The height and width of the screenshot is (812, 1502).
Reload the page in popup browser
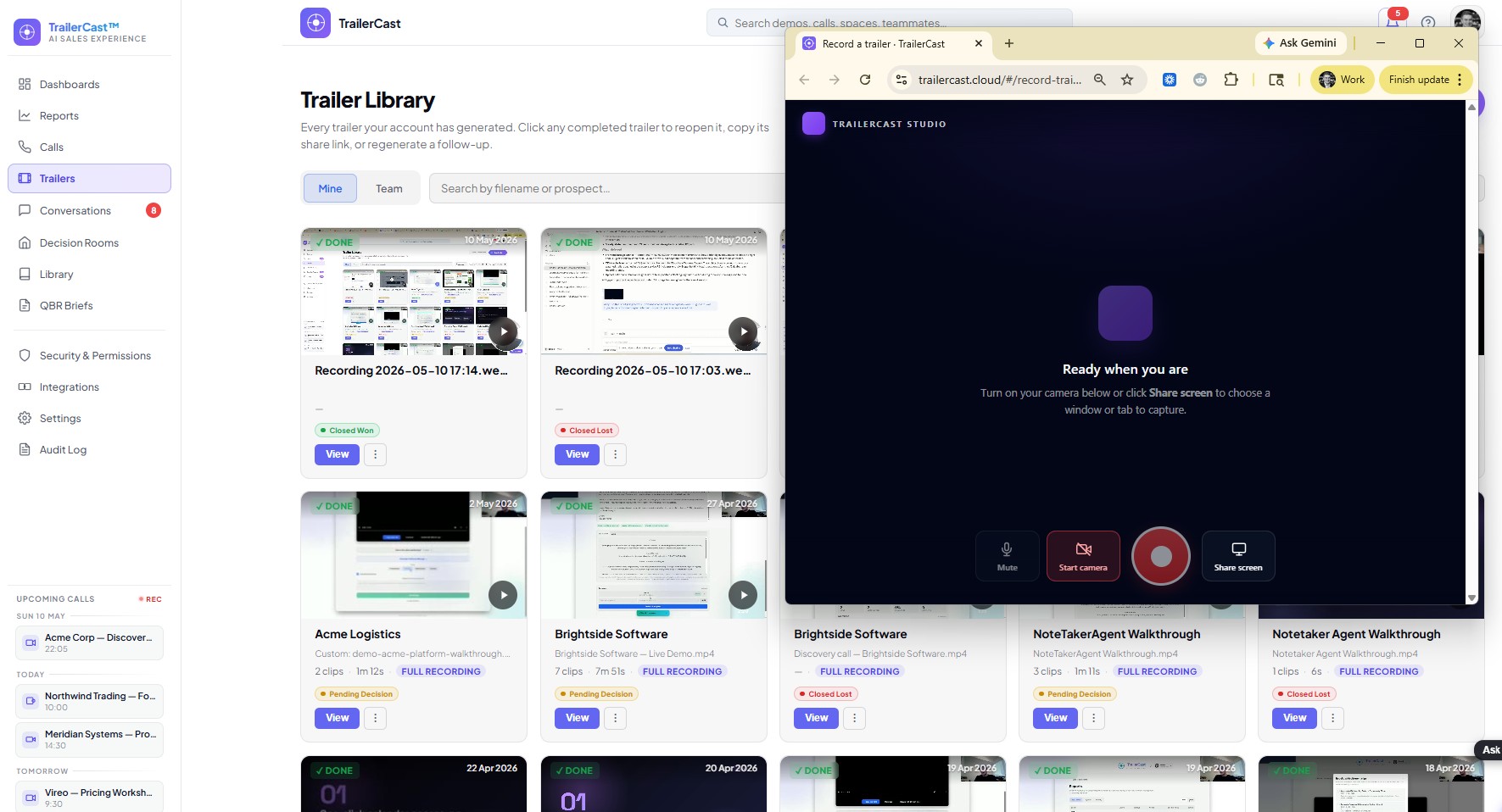(x=865, y=80)
